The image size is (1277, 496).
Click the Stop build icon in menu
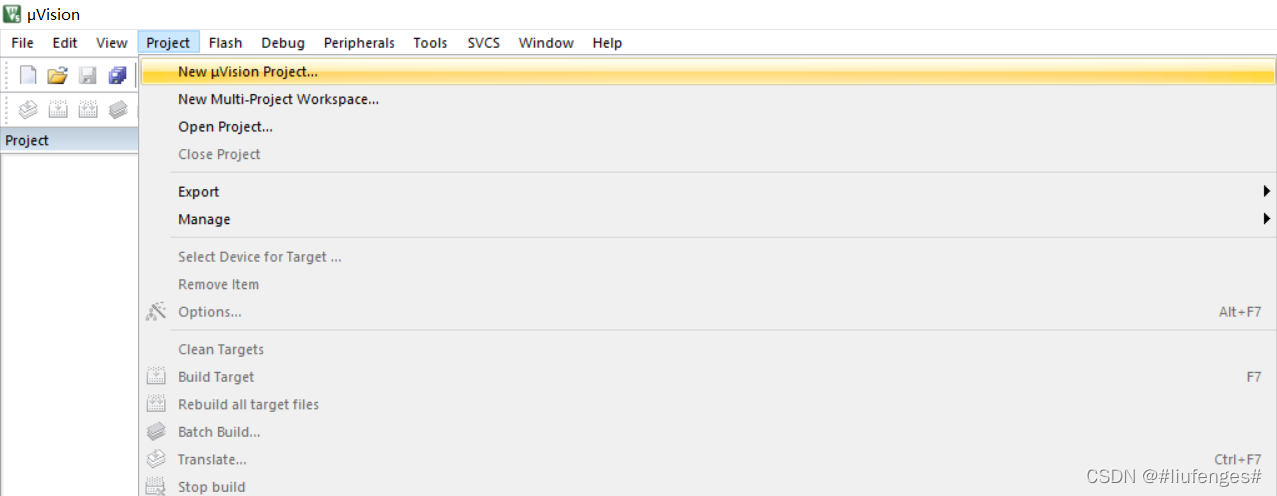[x=155, y=487]
